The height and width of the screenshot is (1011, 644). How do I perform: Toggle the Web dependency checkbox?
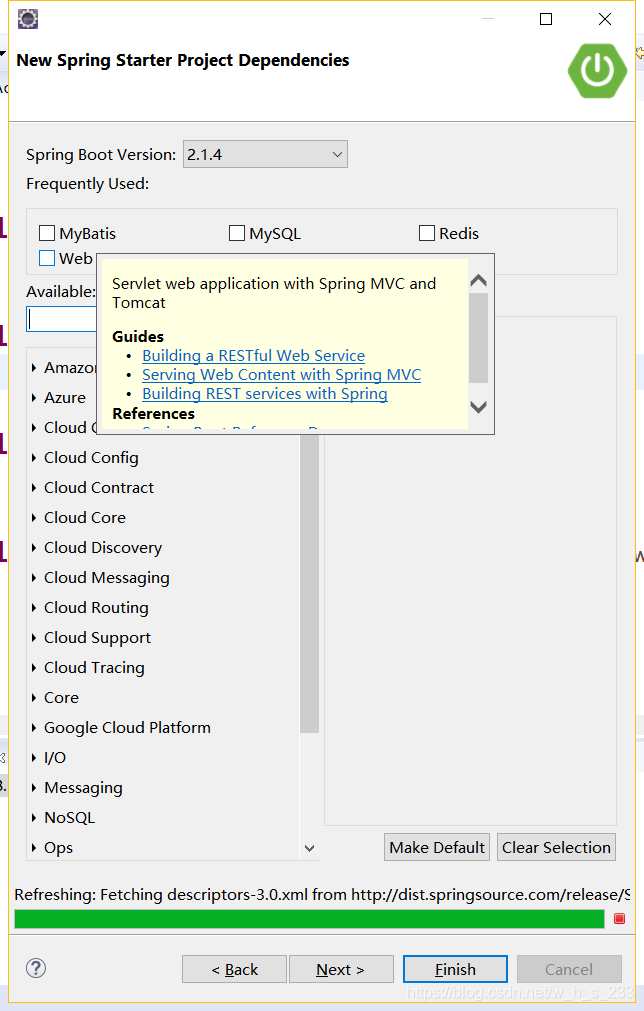pos(47,258)
